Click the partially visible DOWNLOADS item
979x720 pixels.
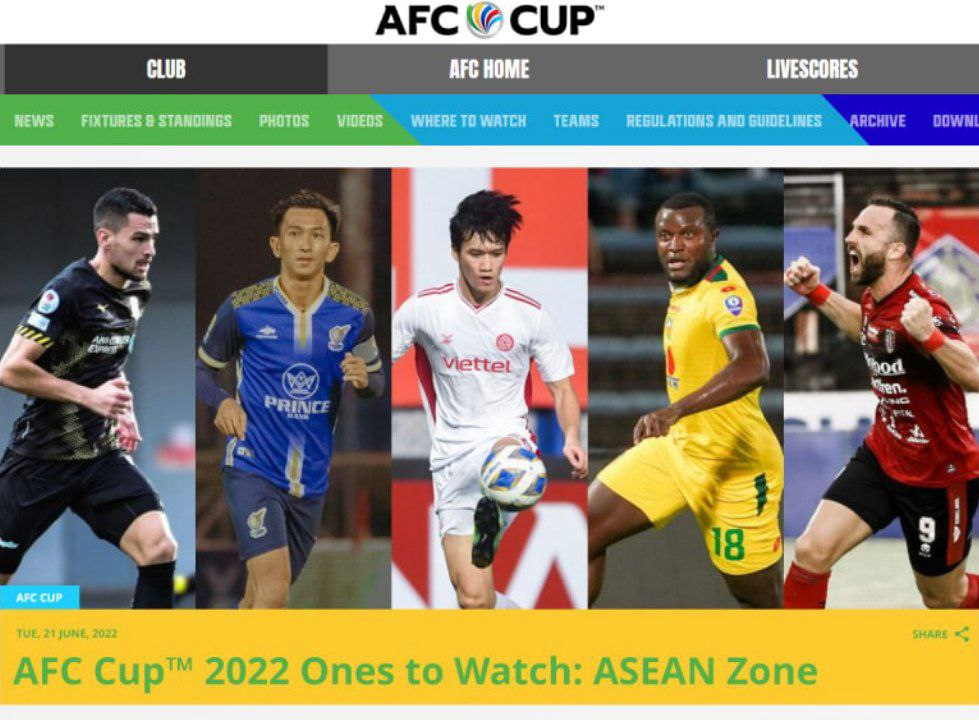pos(955,121)
